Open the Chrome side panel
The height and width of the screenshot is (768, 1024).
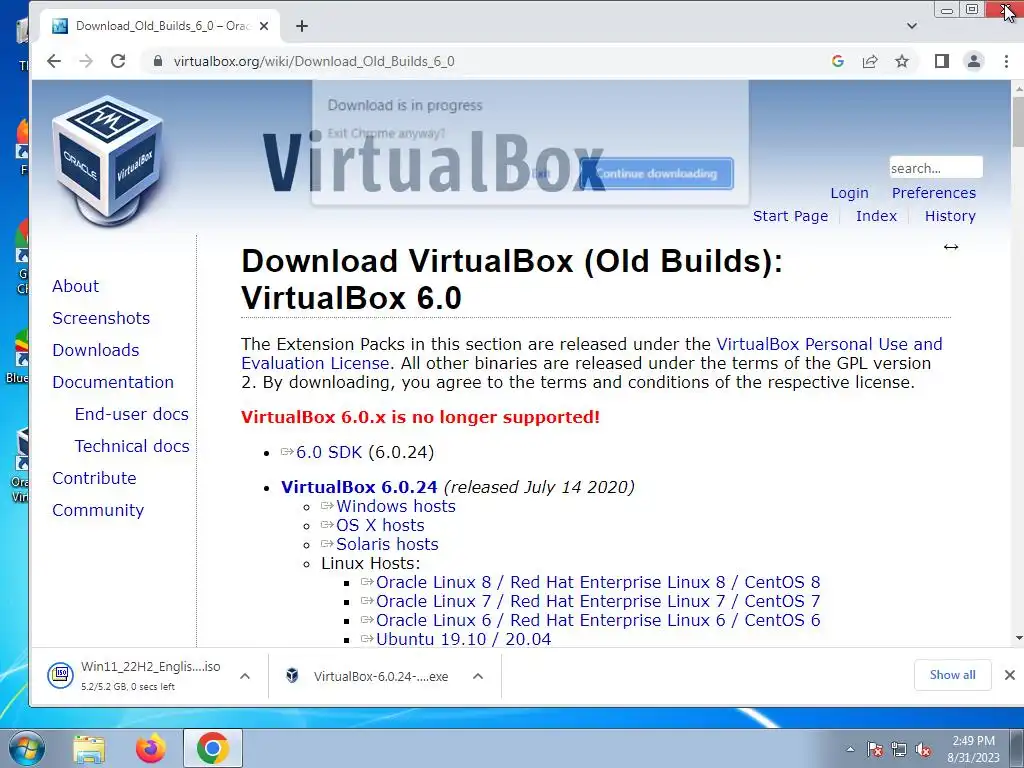[941, 61]
